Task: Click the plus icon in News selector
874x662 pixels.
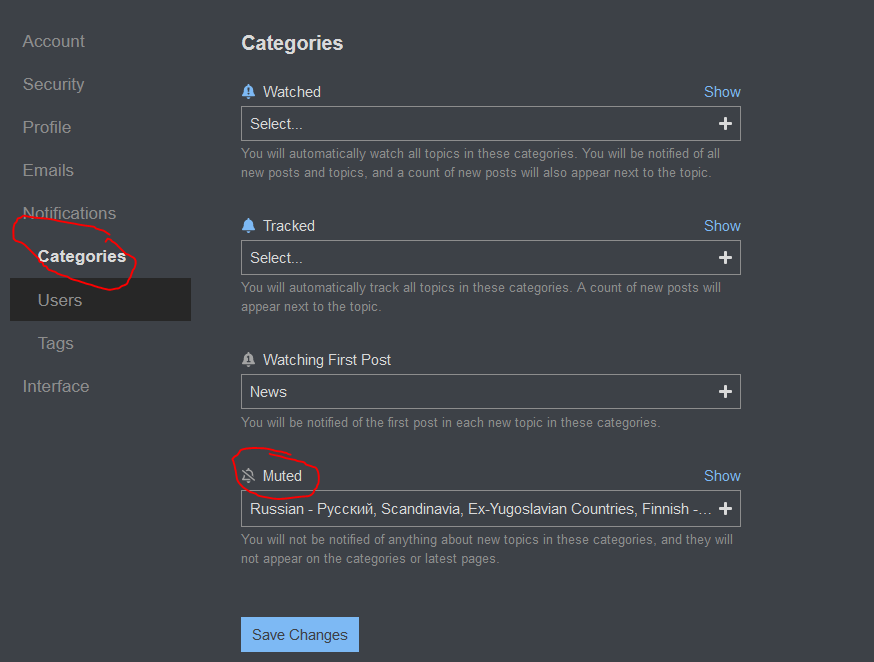Action: 725,392
